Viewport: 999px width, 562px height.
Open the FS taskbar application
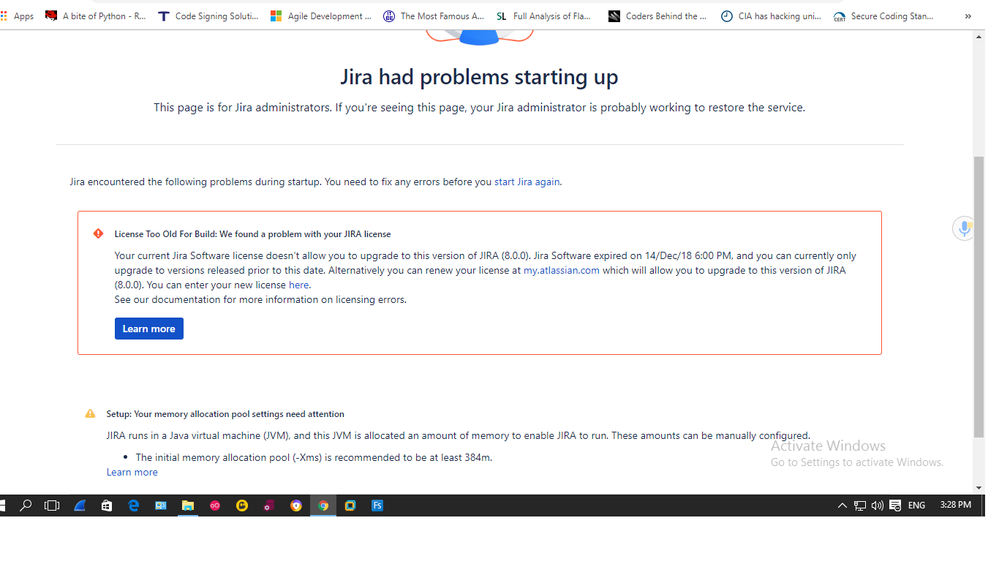pos(377,505)
